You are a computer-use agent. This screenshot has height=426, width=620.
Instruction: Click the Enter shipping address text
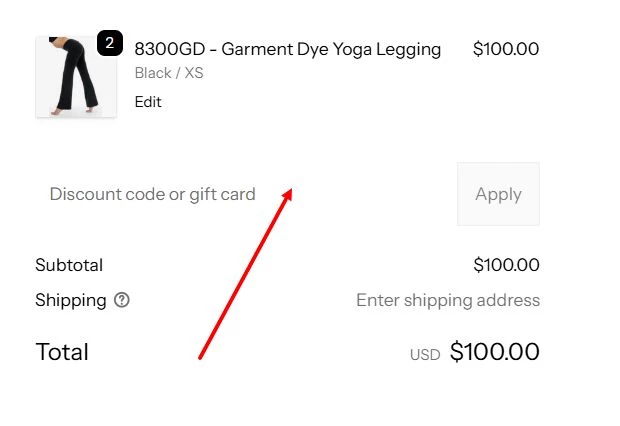(x=447, y=300)
